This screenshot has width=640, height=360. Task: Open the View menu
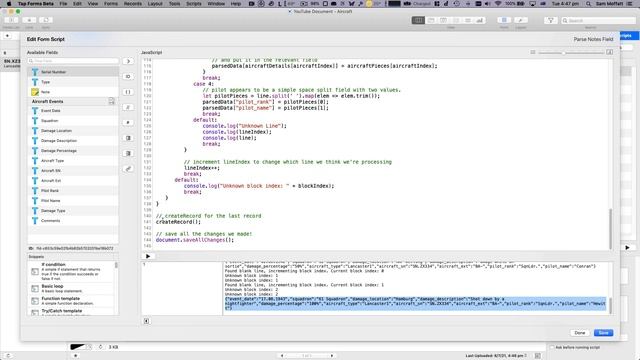[93, 4]
